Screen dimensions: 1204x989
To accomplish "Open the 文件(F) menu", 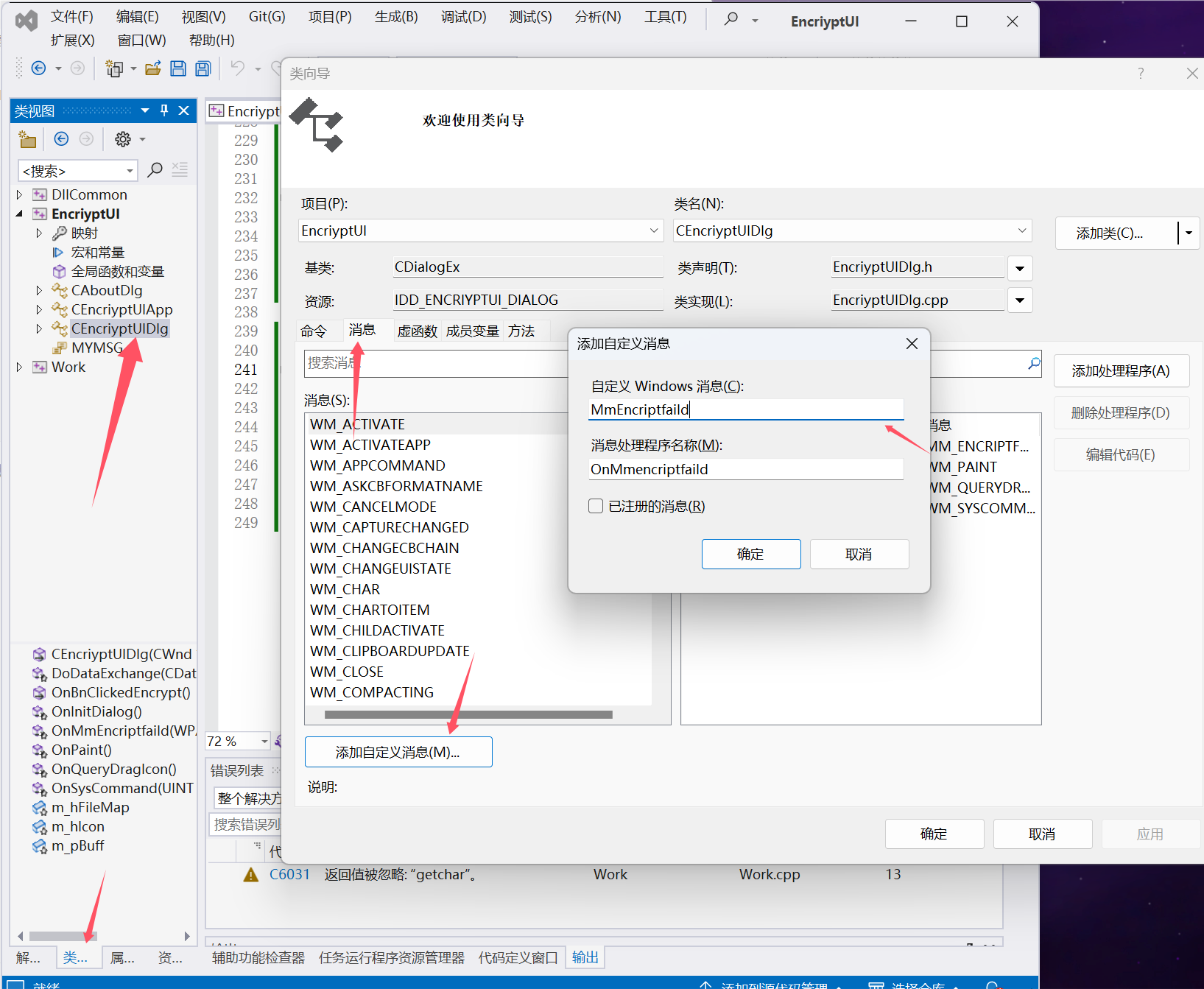I will 71,16.
